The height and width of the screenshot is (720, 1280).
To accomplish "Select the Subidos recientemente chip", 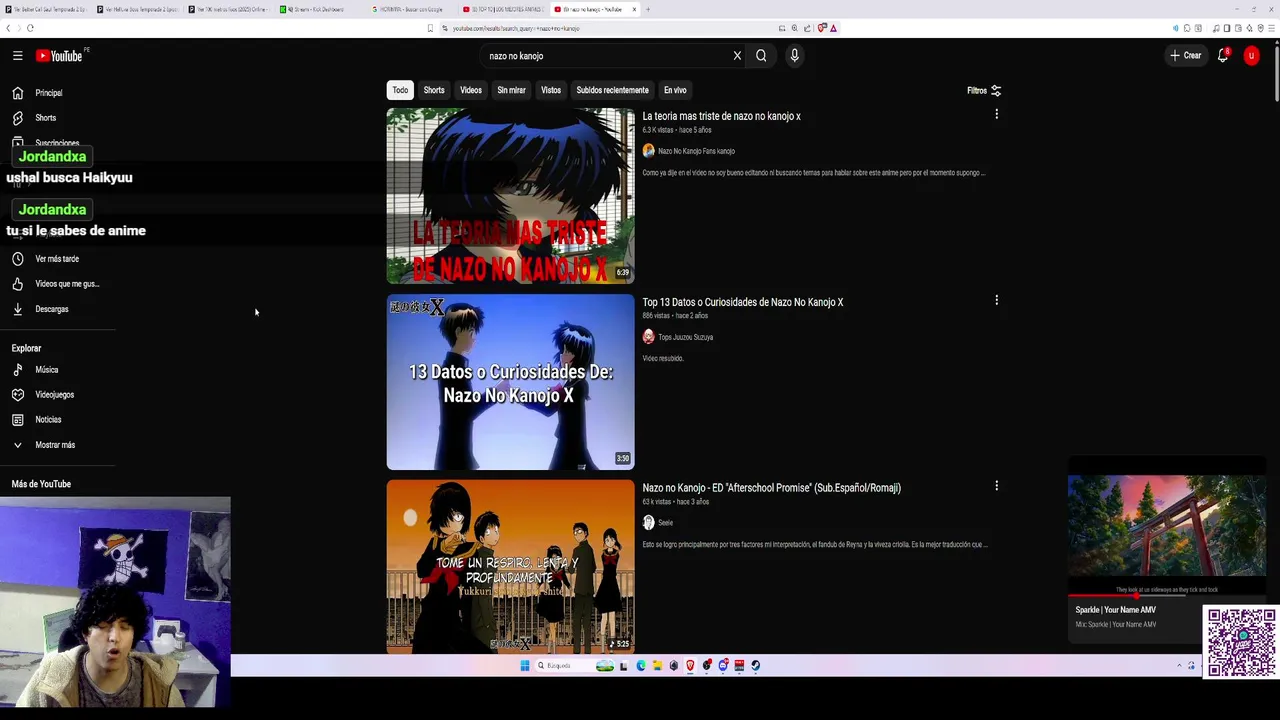I will [612, 90].
